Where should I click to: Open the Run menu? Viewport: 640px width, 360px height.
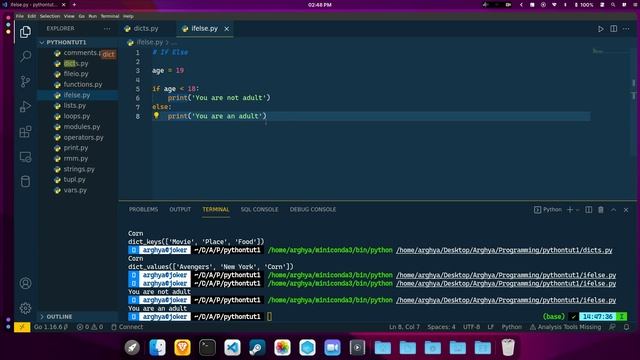(93, 16)
